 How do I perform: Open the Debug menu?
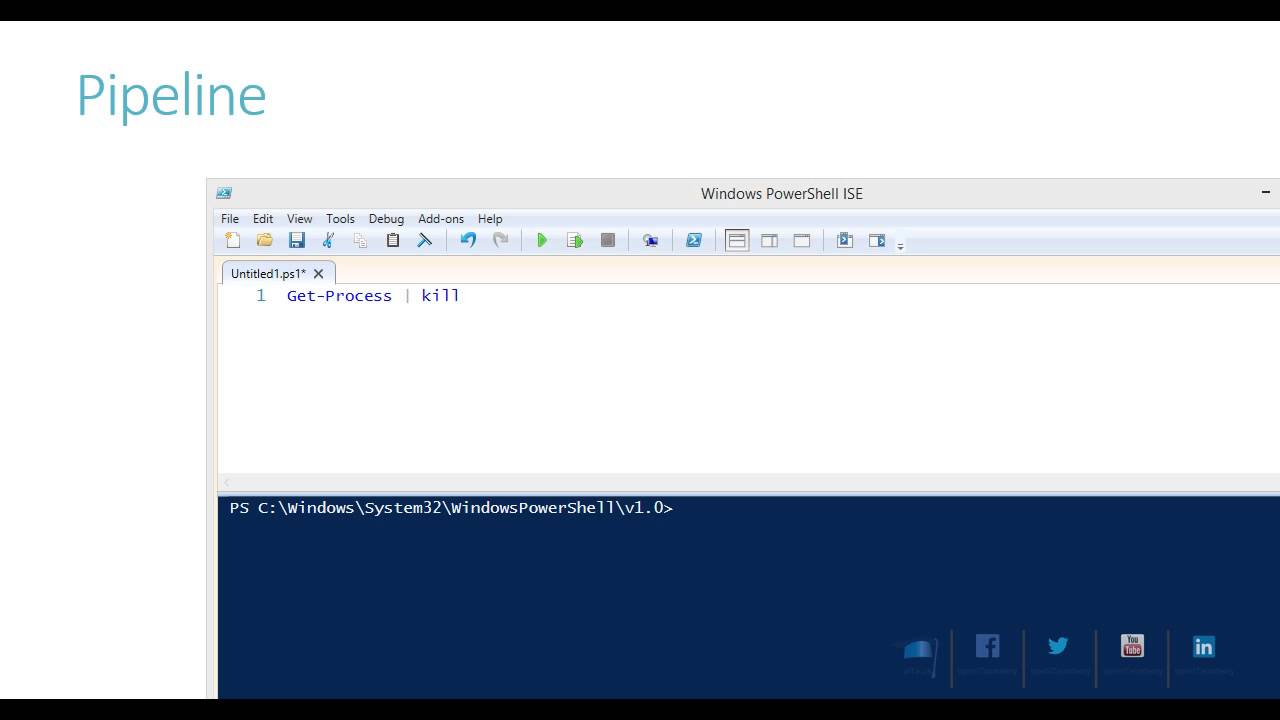click(x=386, y=219)
